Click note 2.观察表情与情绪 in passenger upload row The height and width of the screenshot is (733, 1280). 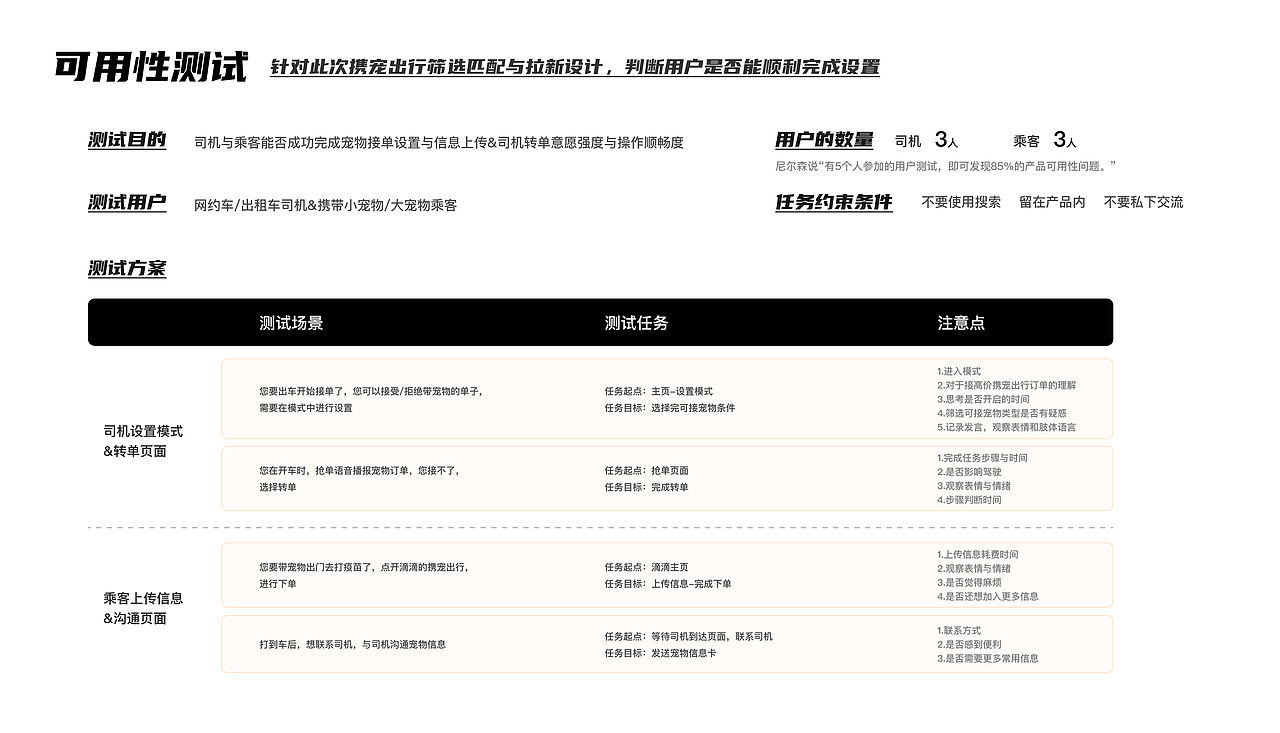point(975,568)
